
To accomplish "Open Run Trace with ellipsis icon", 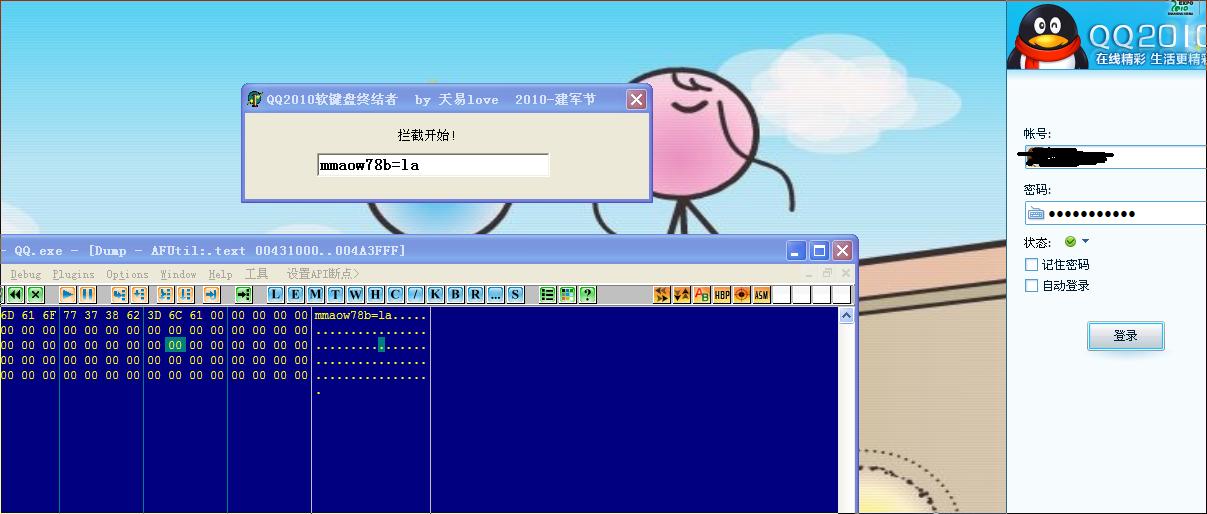I will pyautogui.click(x=495, y=294).
